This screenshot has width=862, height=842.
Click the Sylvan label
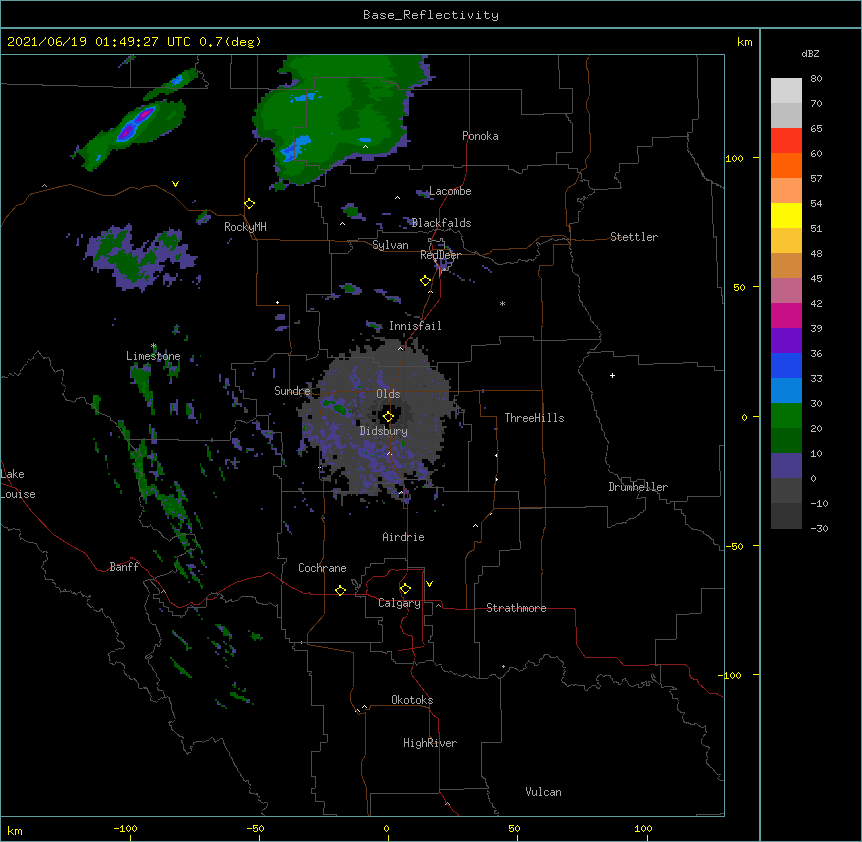coord(390,245)
